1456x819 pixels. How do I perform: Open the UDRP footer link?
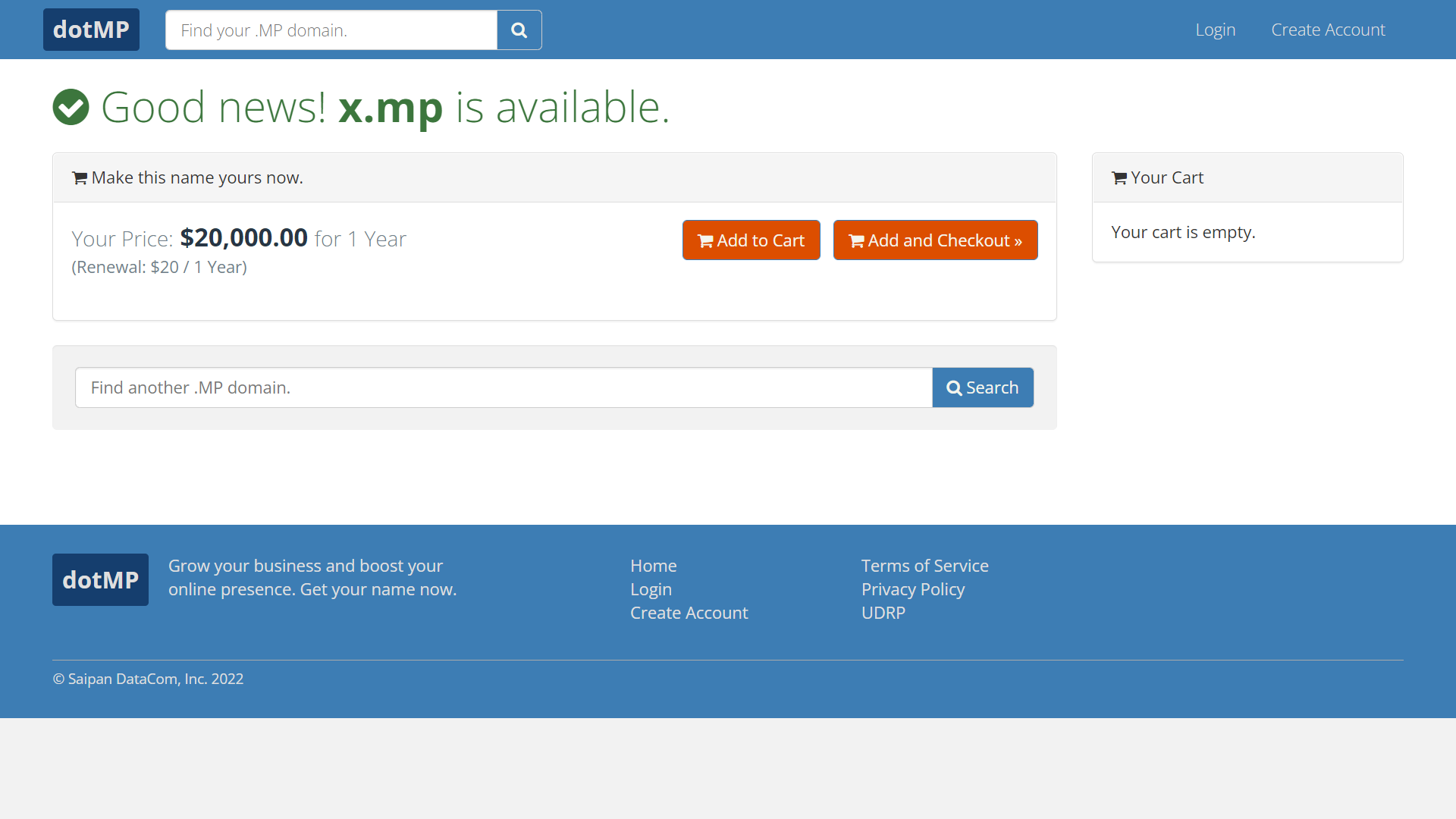click(x=883, y=613)
